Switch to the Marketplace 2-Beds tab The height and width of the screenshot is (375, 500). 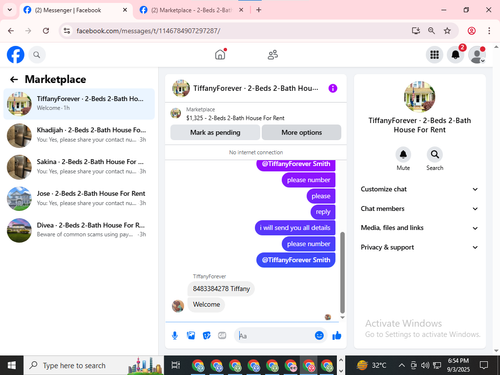click(x=191, y=10)
